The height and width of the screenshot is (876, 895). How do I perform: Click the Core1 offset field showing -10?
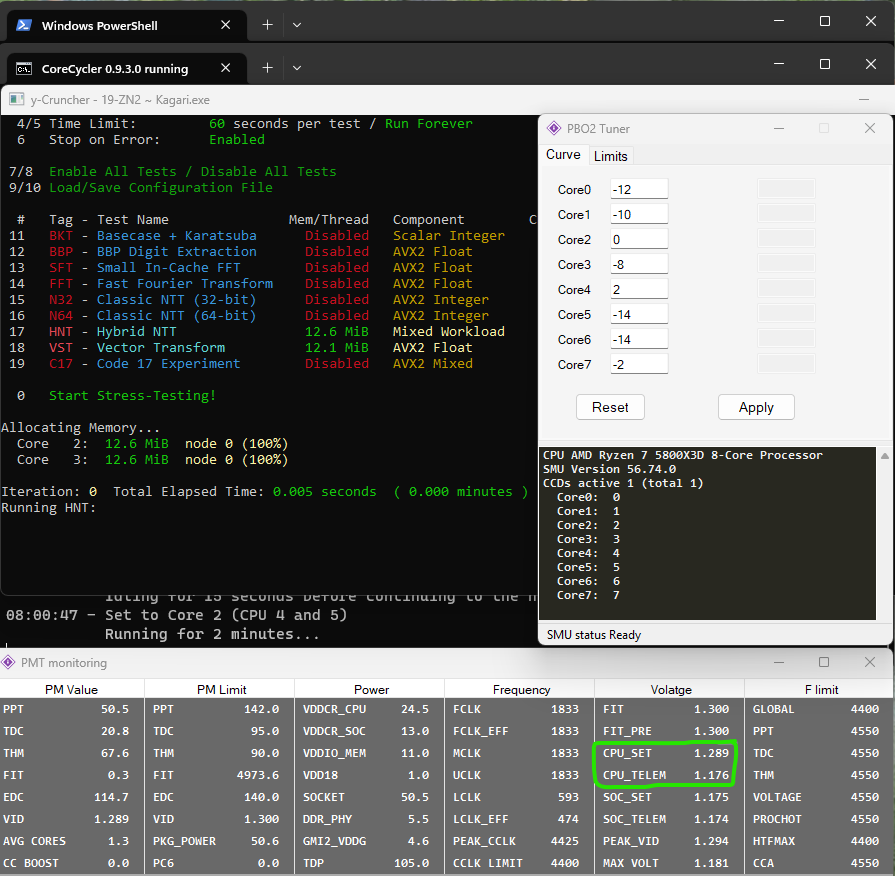click(639, 215)
